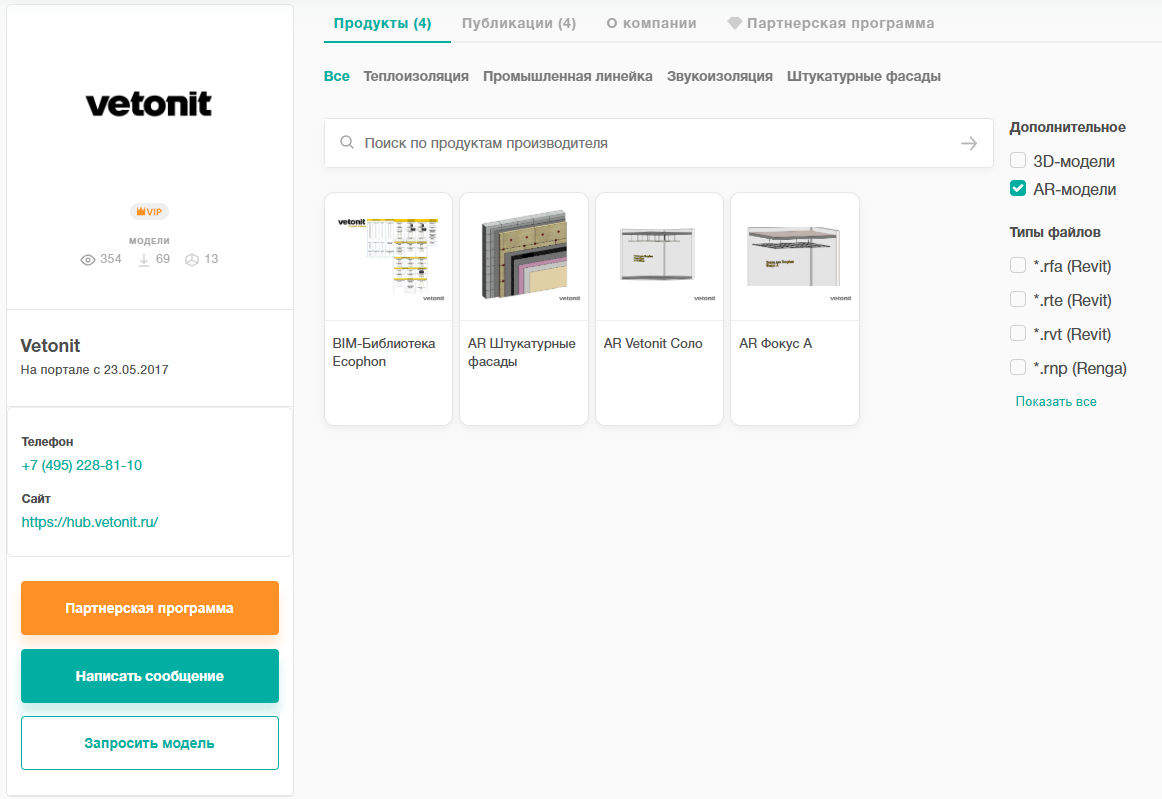Click the VIP crown badge
1162x799 pixels.
pyautogui.click(x=149, y=212)
